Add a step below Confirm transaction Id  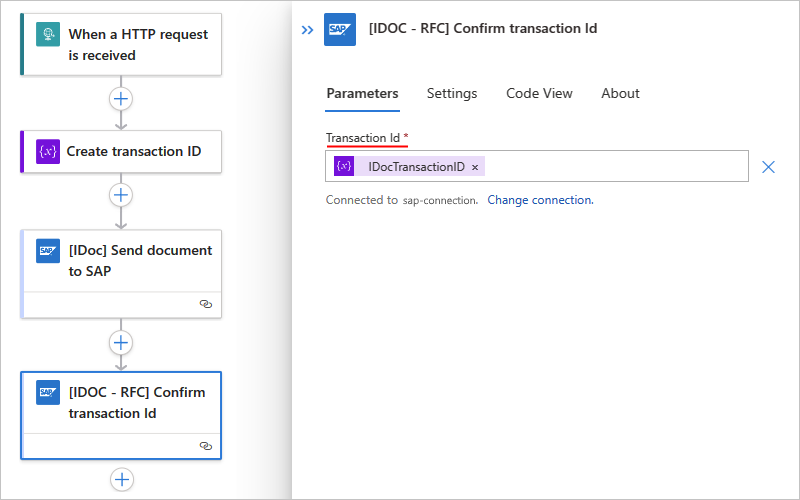[121, 480]
